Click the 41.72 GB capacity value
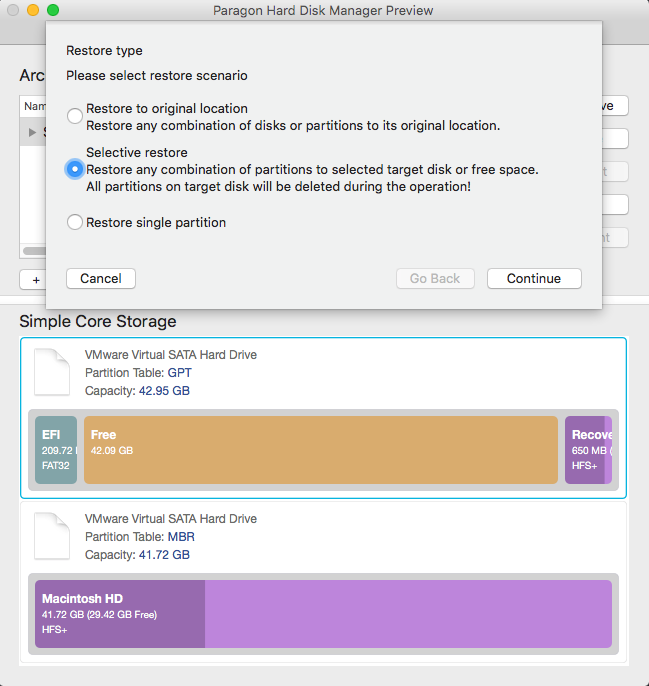This screenshot has height=686, width=649. [x=164, y=555]
